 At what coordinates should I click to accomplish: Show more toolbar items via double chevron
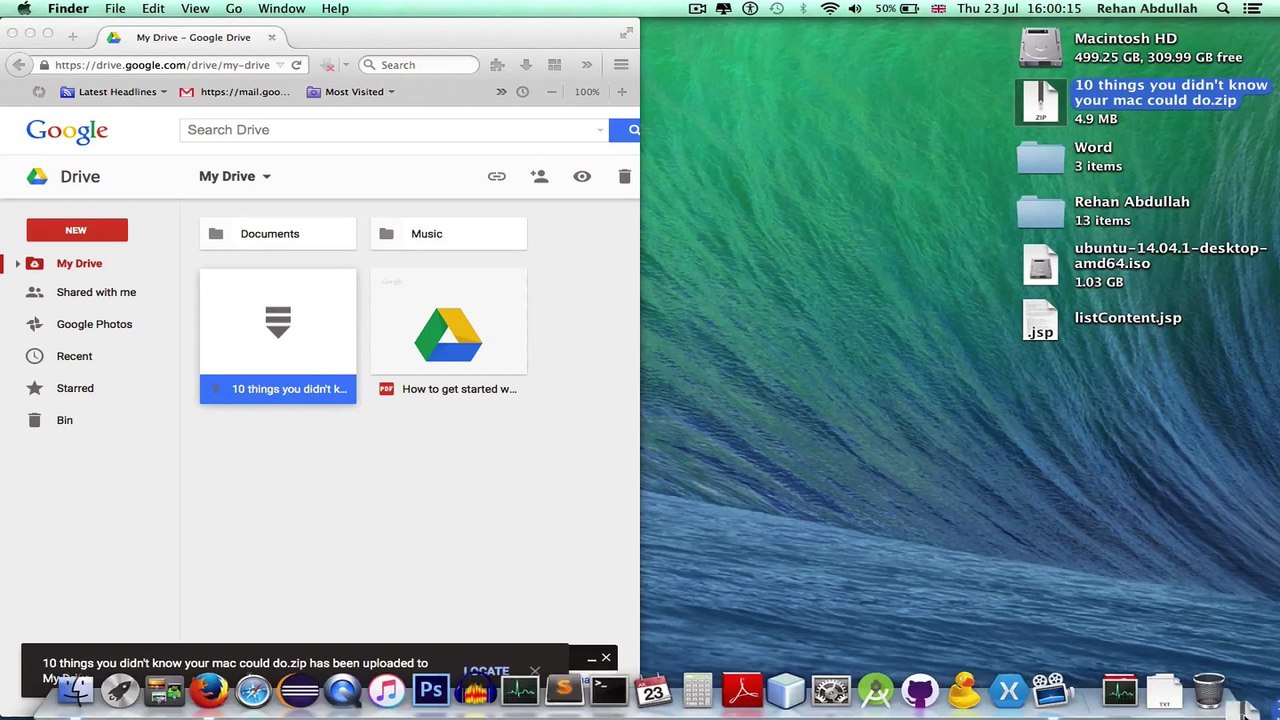[587, 65]
